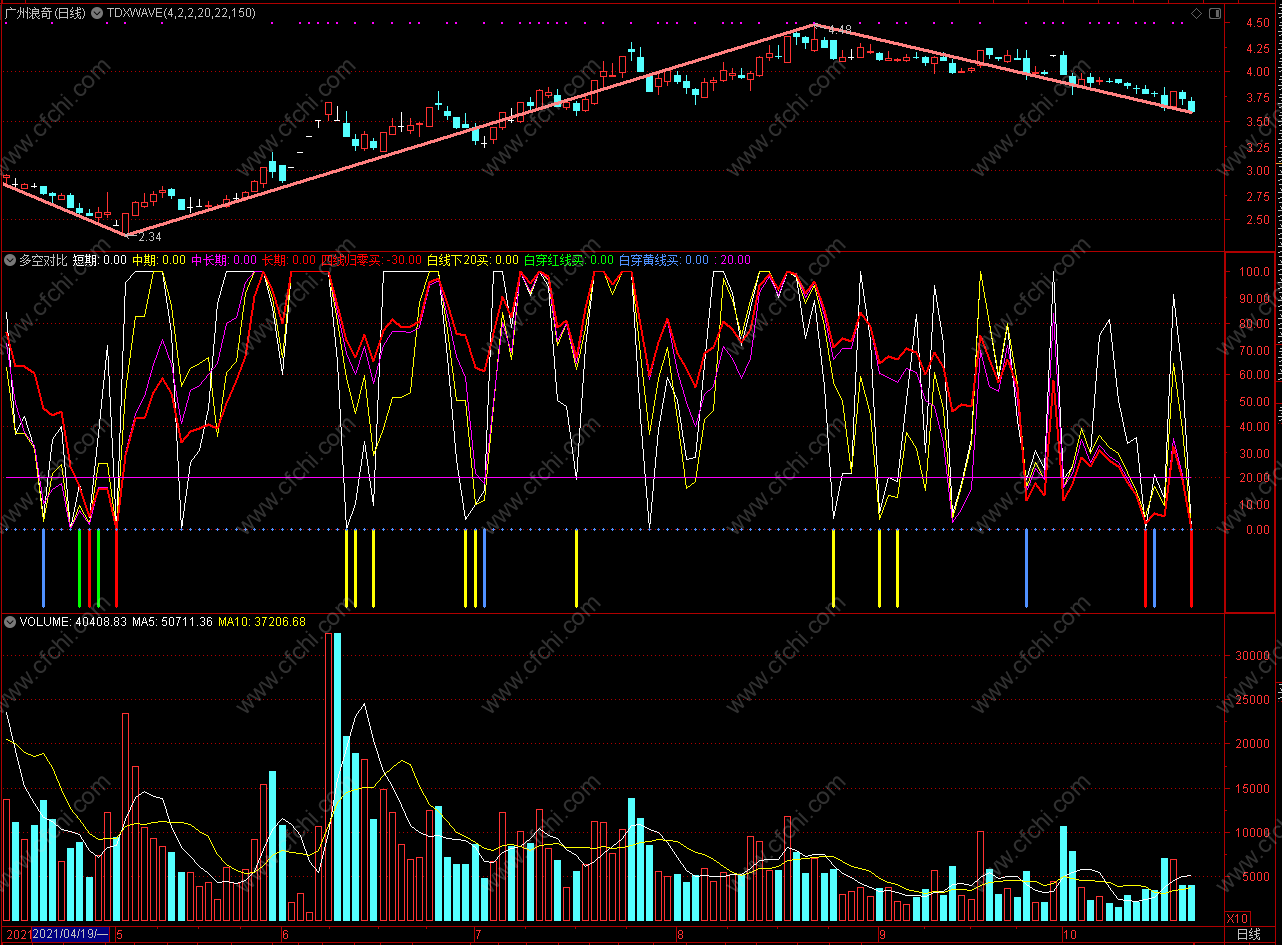
Task: Expand the TDXWAVE indicator dropdown arrow
Action: [97, 13]
